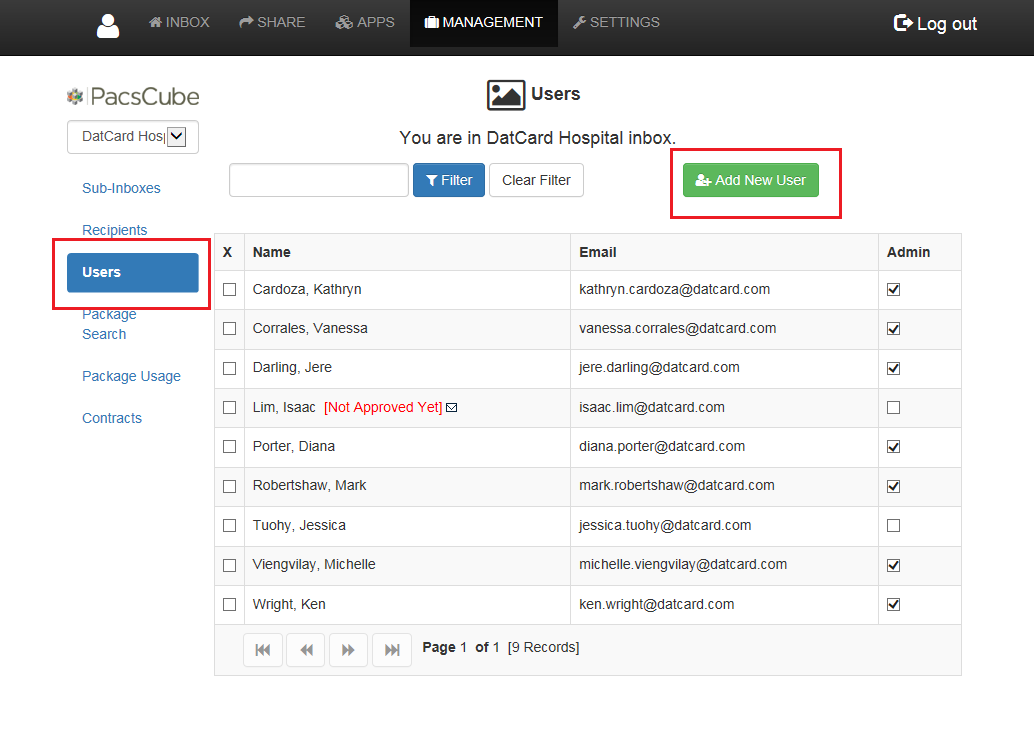Go to next page of records
Screen dimensions: 1034x733
click(x=348, y=650)
